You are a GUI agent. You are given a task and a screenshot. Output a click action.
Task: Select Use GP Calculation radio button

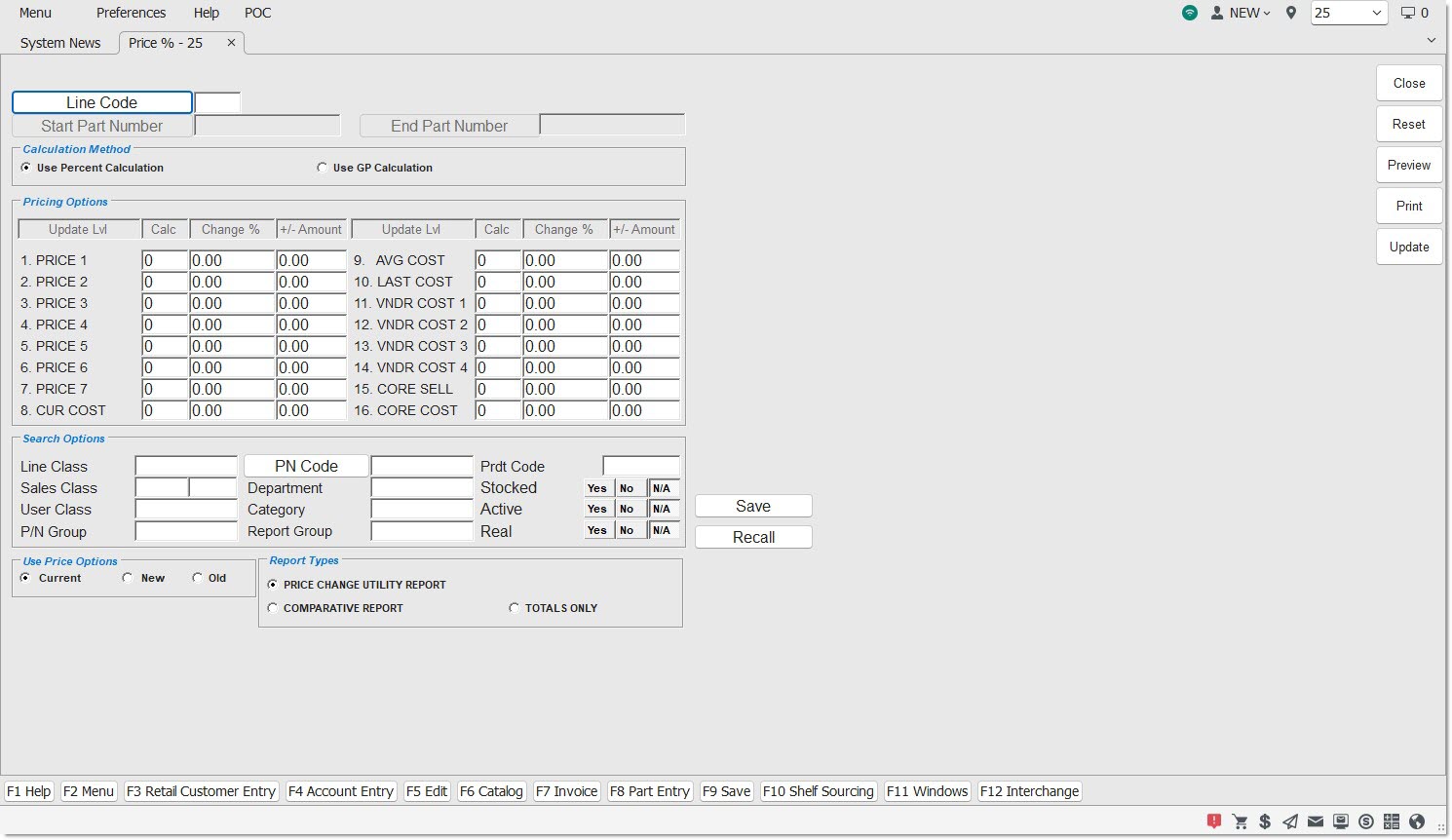(322, 168)
